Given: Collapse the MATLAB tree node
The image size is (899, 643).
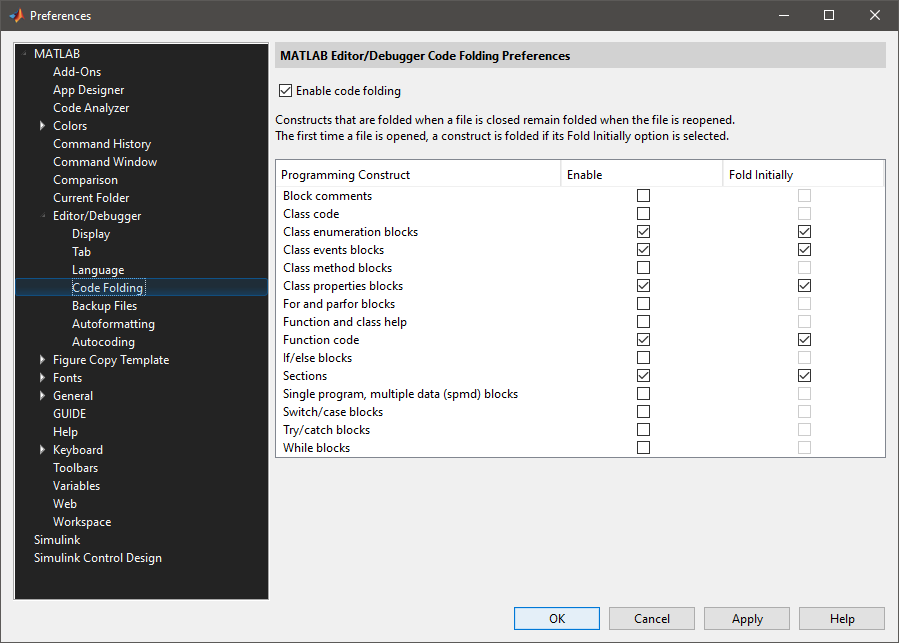Looking at the screenshot, I should [x=24, y=54].
